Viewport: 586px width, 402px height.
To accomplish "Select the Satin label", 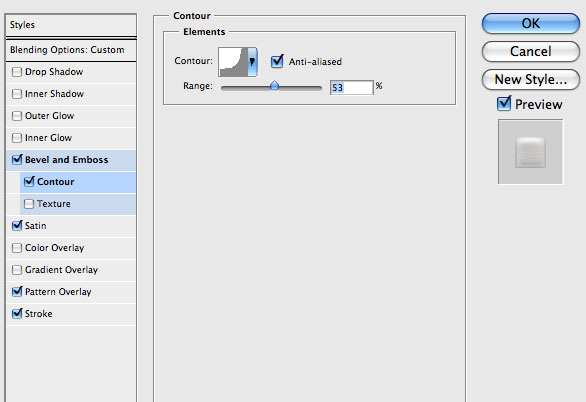I will tap(36, 226).
